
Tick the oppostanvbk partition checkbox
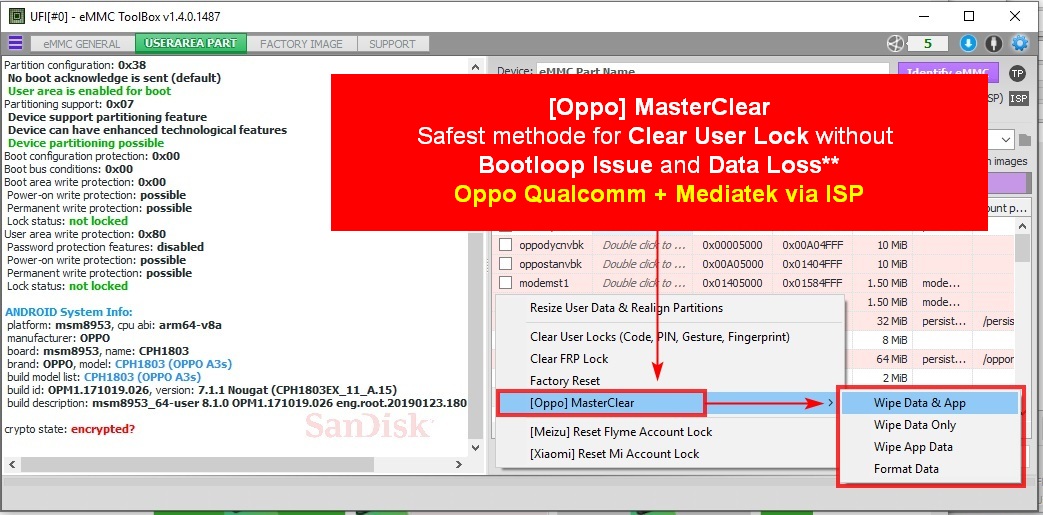pos(506,263)
